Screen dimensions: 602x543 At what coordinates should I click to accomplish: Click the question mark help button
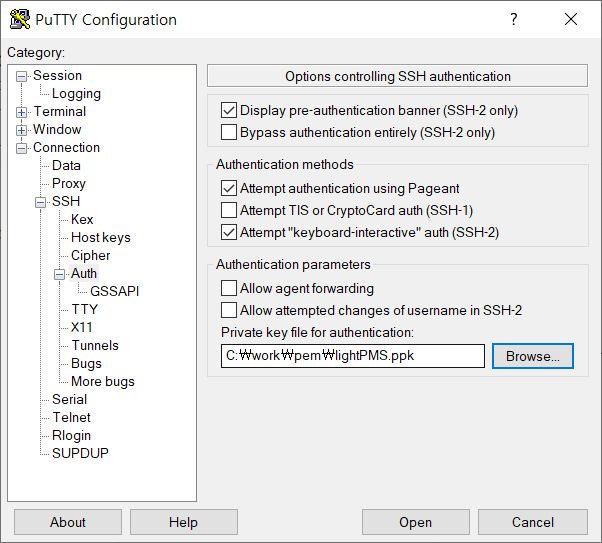click(x=513, y=19)
